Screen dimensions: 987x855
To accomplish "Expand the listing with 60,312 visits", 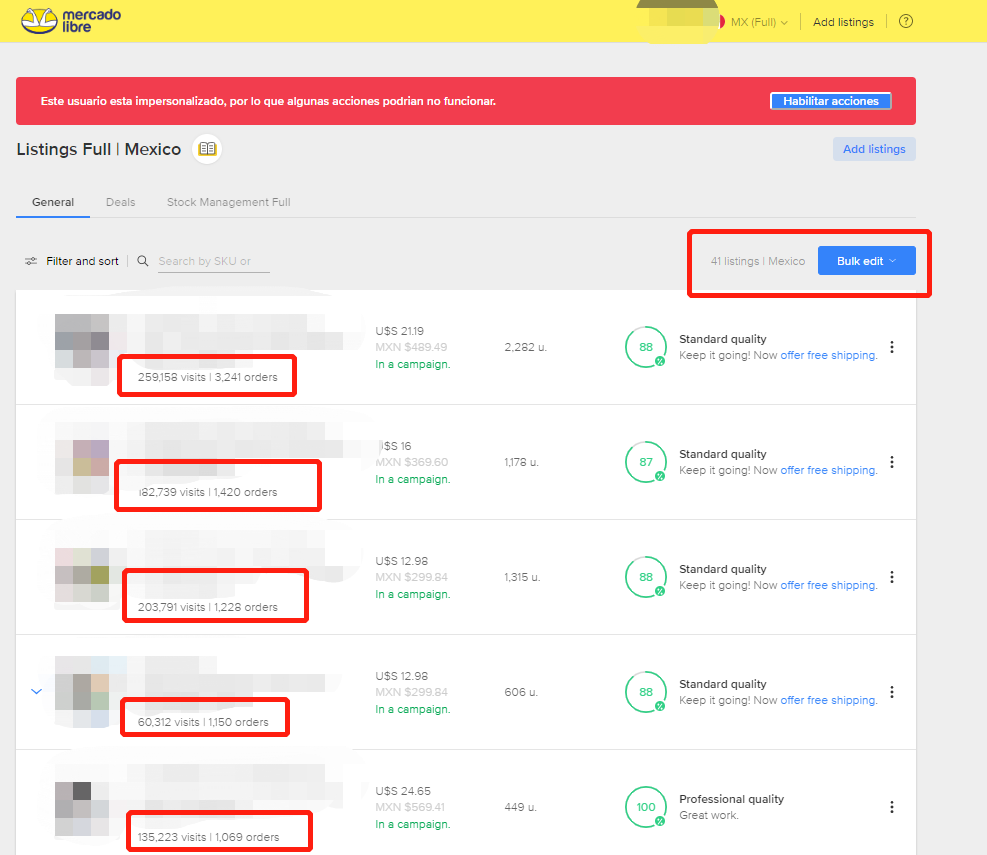I will point(37,691).
